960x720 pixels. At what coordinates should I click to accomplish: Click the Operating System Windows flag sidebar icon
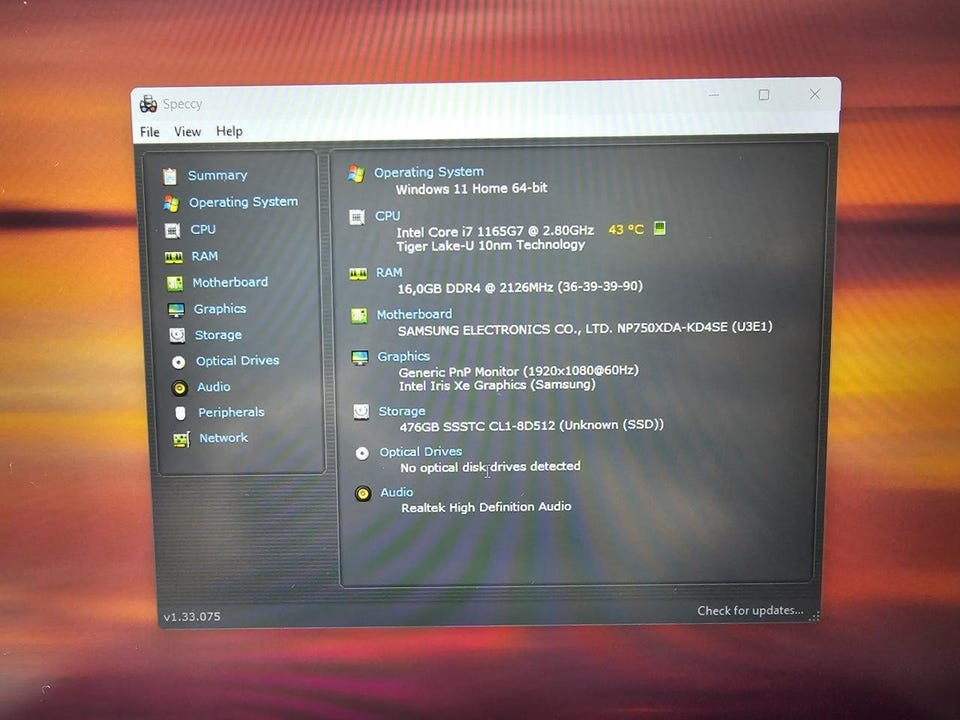click(x=171, y=203)
